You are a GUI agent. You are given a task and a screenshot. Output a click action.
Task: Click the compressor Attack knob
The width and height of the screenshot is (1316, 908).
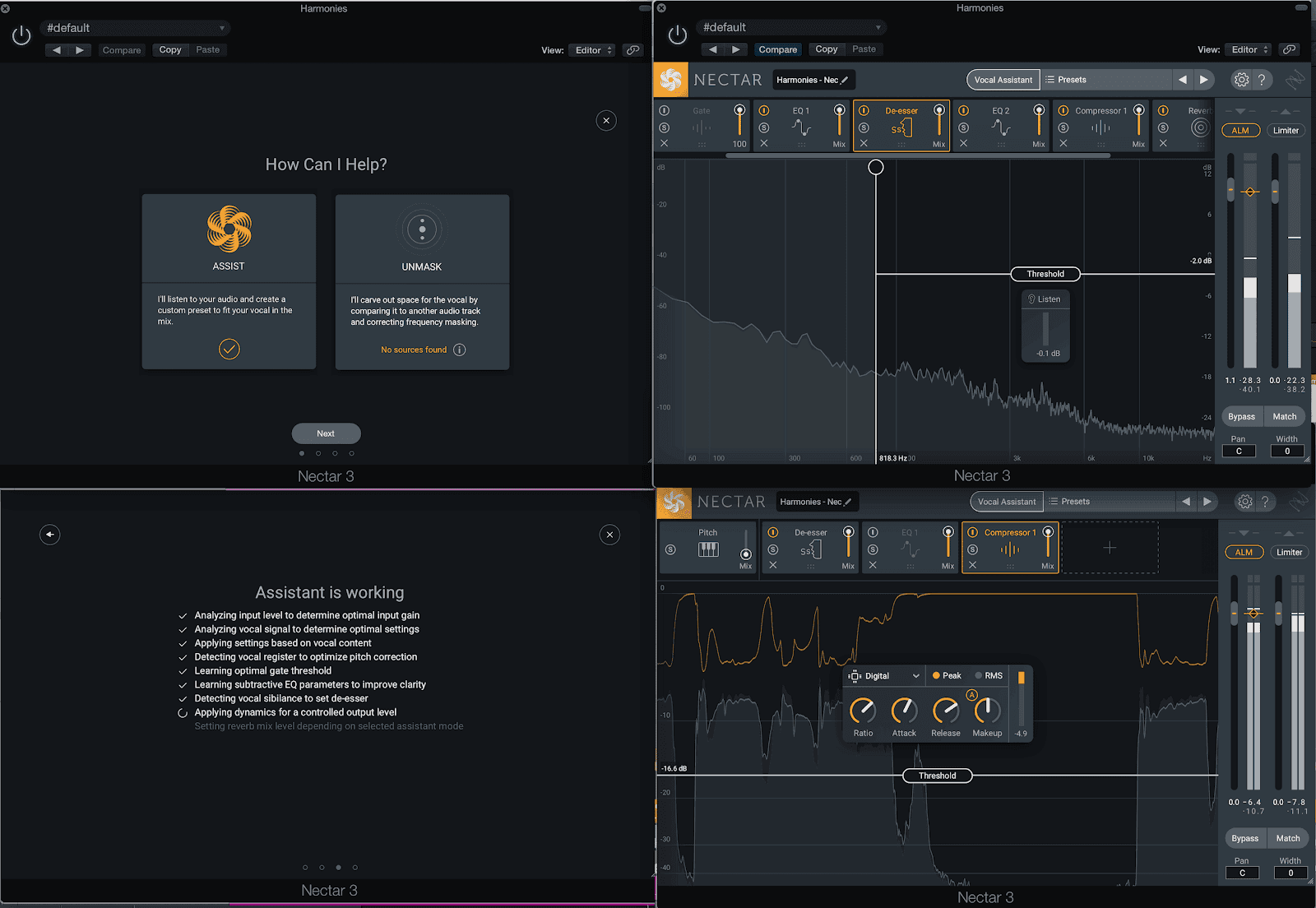coord(904,710)
